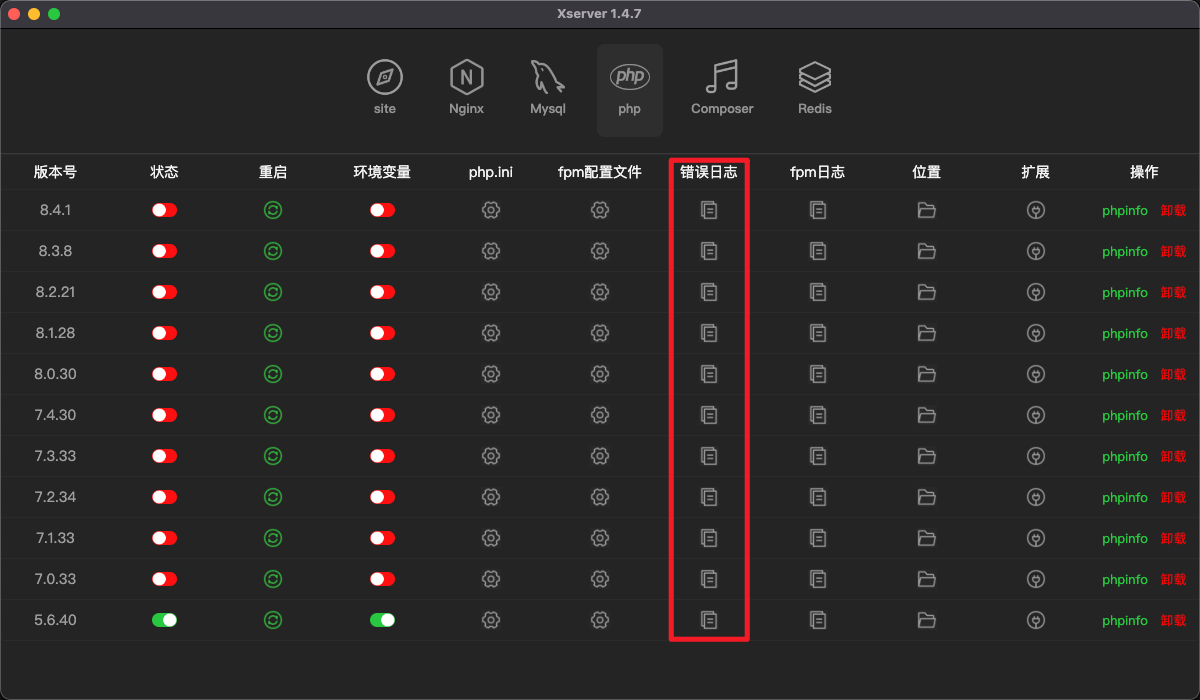Image resolution: width=1200 pixels, height=700 pixels.
Task: Turn on status for PHP 8.2.21
Action: 165,292
